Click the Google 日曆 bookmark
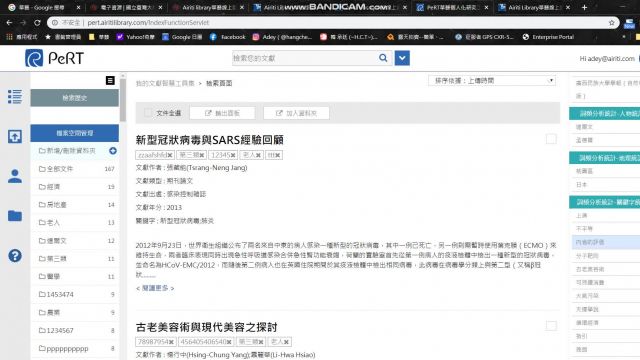 pyautogui.click(x=182, y=37)
